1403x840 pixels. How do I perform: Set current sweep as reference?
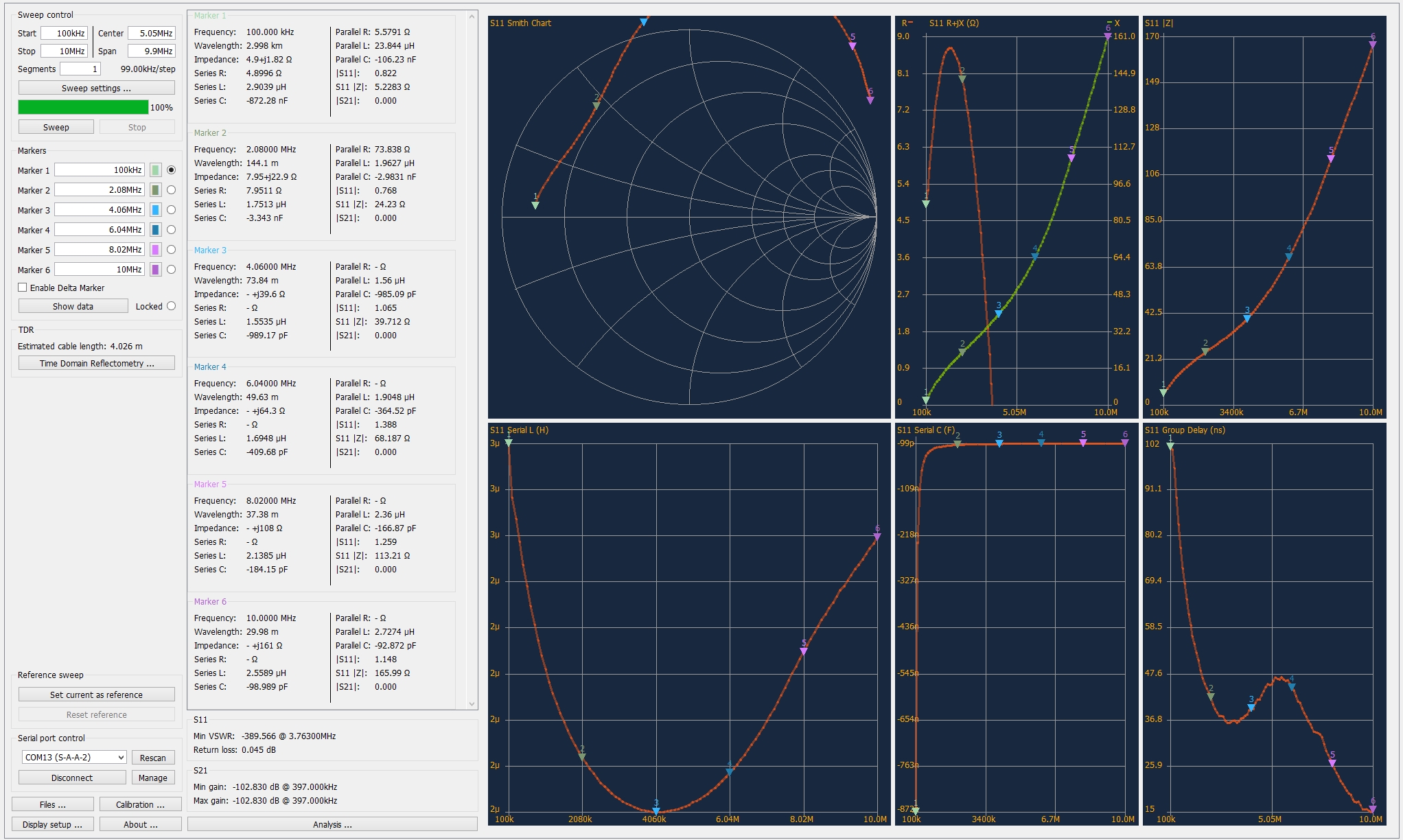96,695
